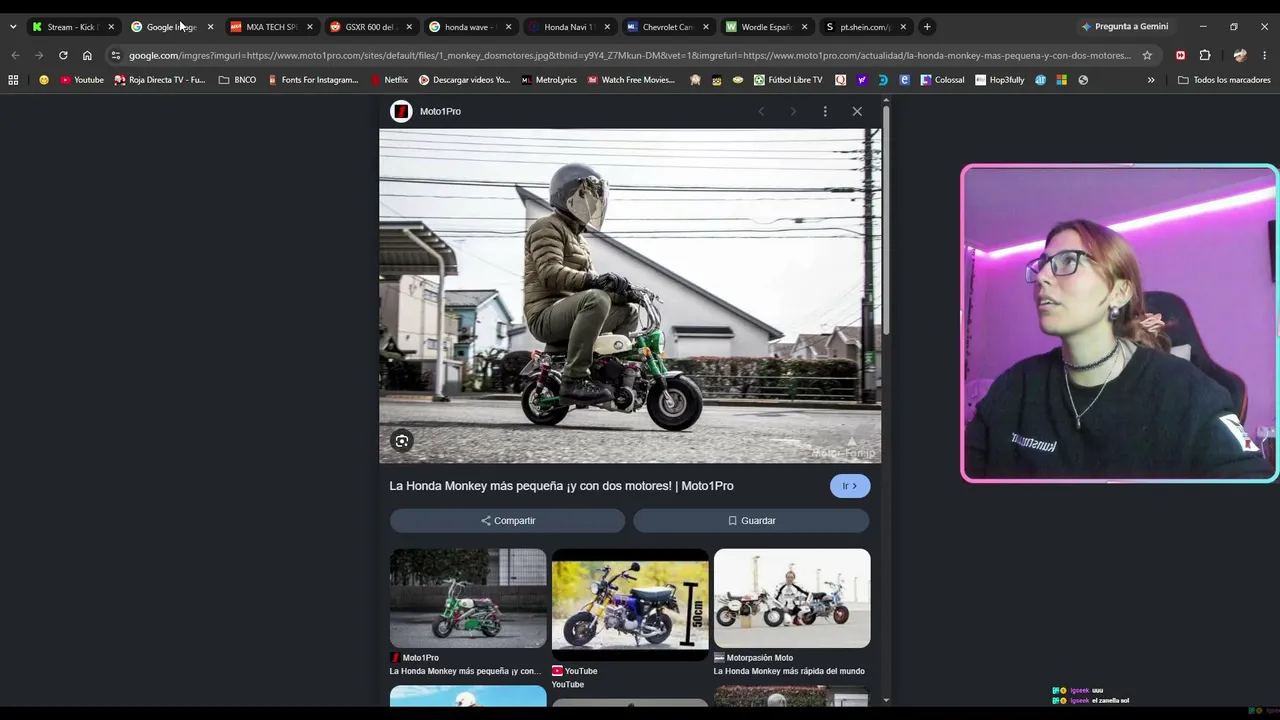Open the globe bookmark icon
Image resolution: width=1280 pixels, height=720 pixels.
click(x=1083, y=80)
